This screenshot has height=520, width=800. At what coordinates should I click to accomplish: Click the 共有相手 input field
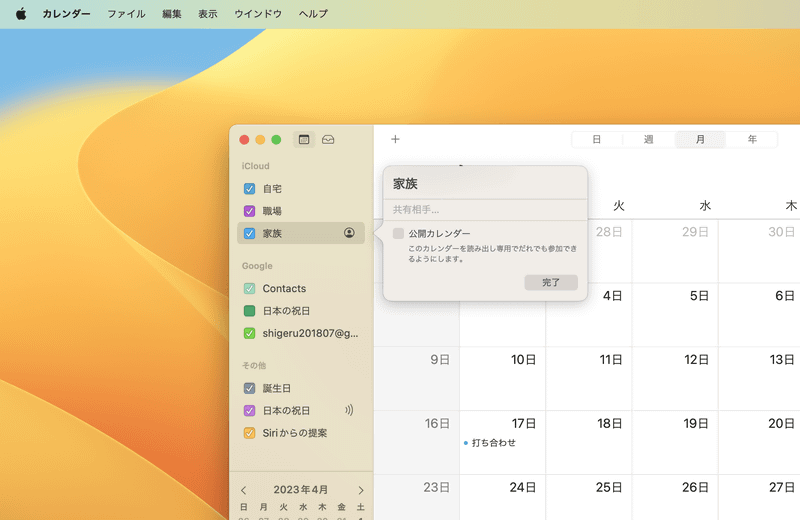485,210
